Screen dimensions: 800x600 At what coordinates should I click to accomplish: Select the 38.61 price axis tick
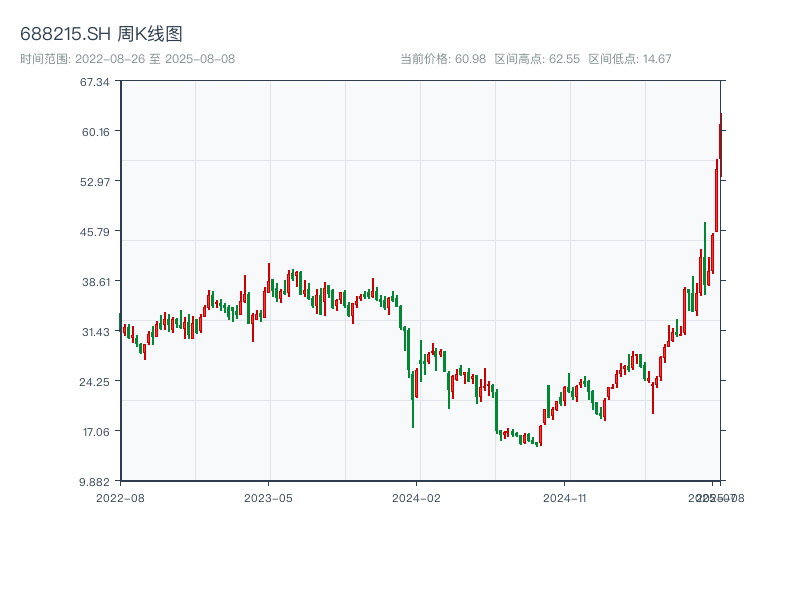[95, 281]
